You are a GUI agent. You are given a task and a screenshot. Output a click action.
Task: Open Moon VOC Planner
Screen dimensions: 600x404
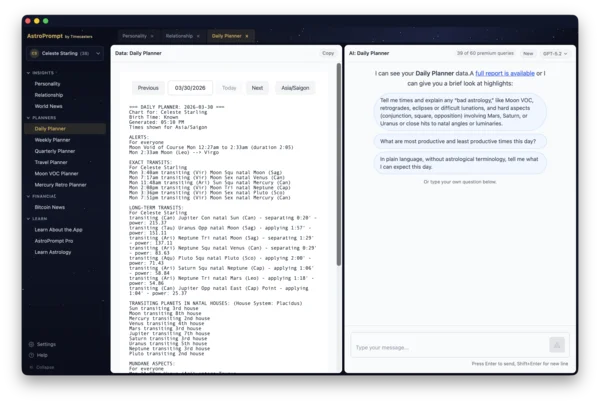[56, 173]
